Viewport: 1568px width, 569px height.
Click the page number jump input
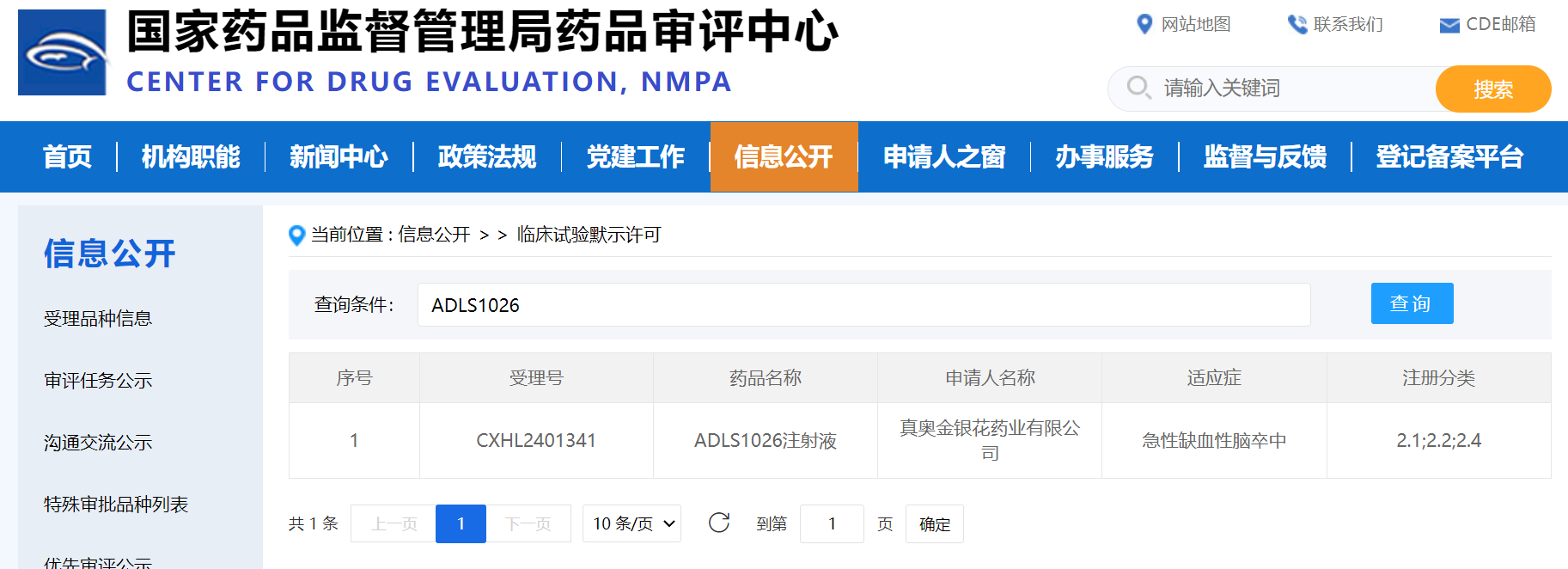[831, 524]
